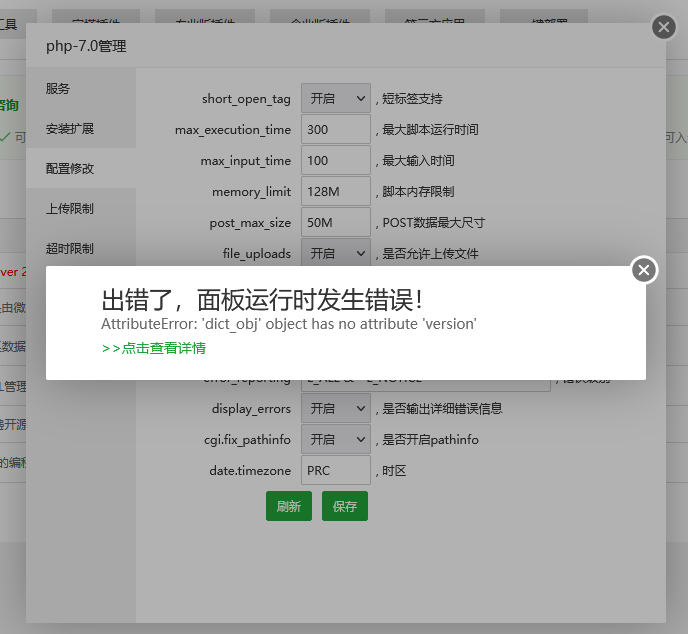Screen dimensions: 688x634
Task: Click the 是否开启pathinfo description
Action: coord(430,440)
